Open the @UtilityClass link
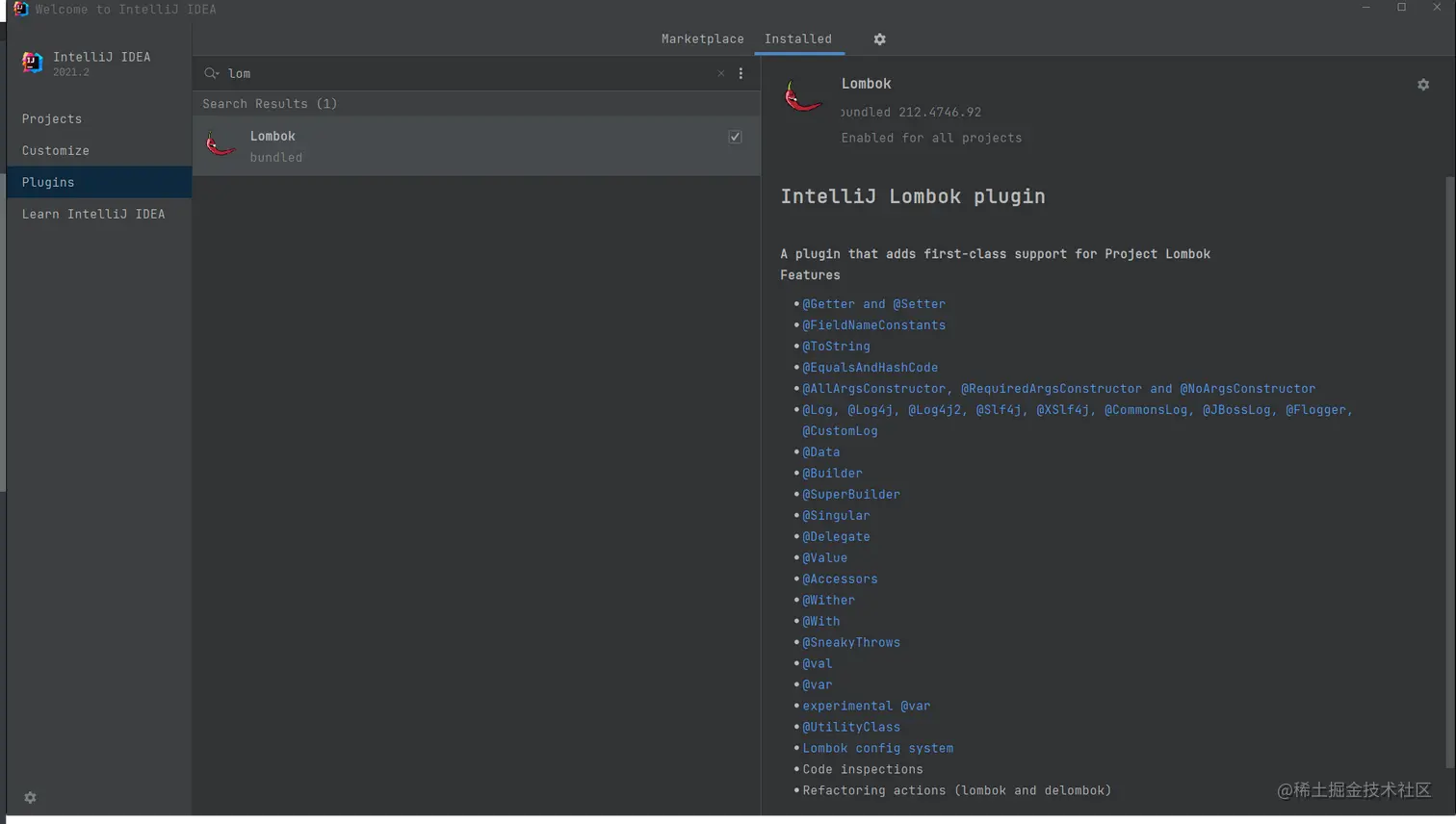The image size is (1456, 824). coord(851,728)
